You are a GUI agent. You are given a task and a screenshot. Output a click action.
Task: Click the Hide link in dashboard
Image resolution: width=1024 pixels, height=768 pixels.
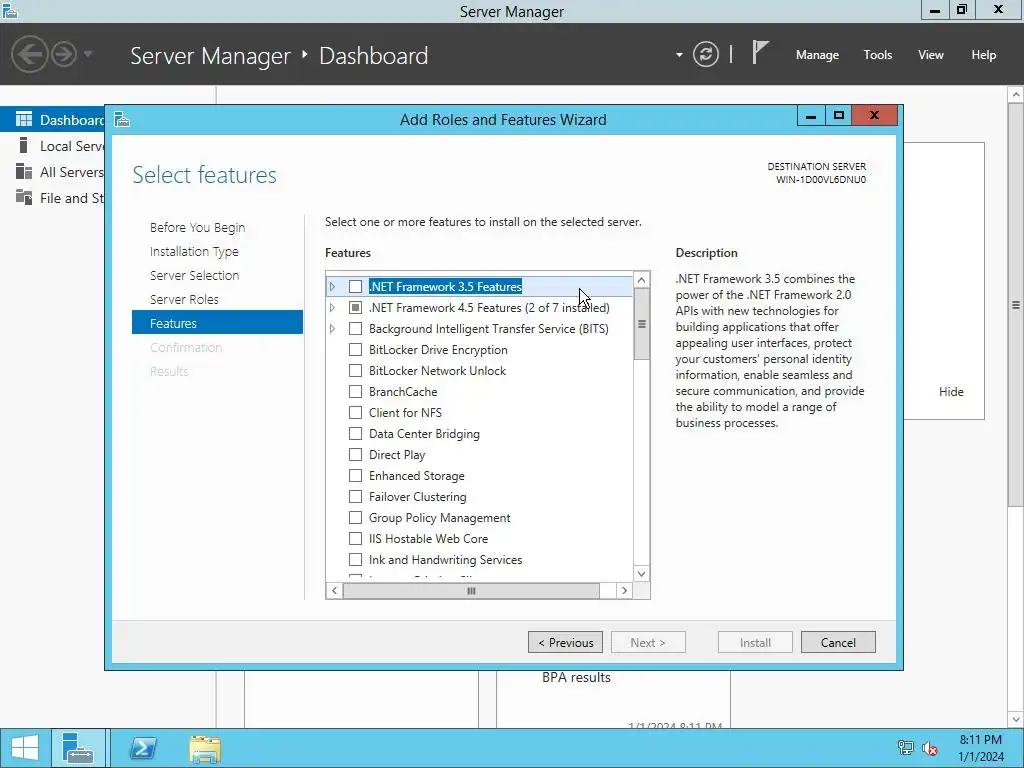click(x=951, y=391)
